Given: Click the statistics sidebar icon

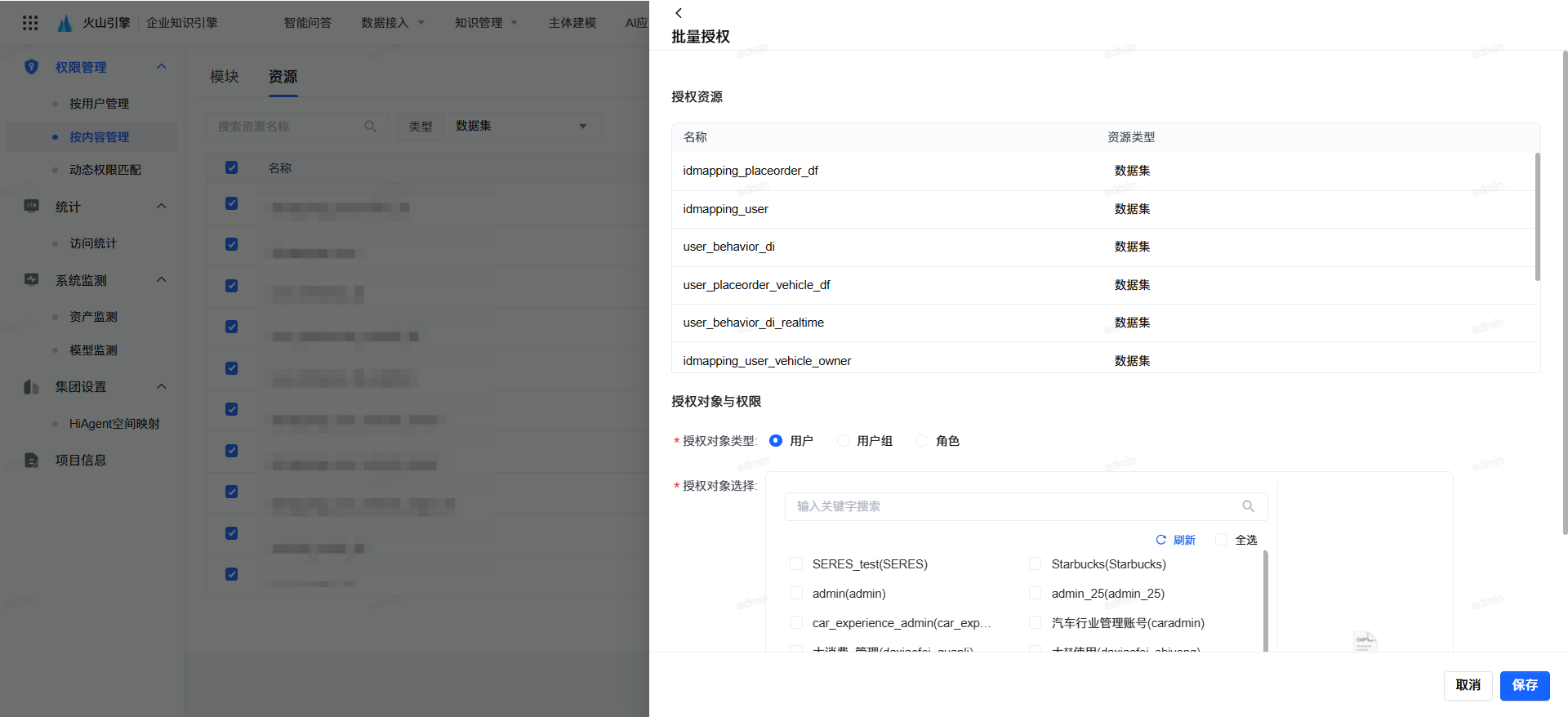Looking at the screenshot, I should [31, 207].
